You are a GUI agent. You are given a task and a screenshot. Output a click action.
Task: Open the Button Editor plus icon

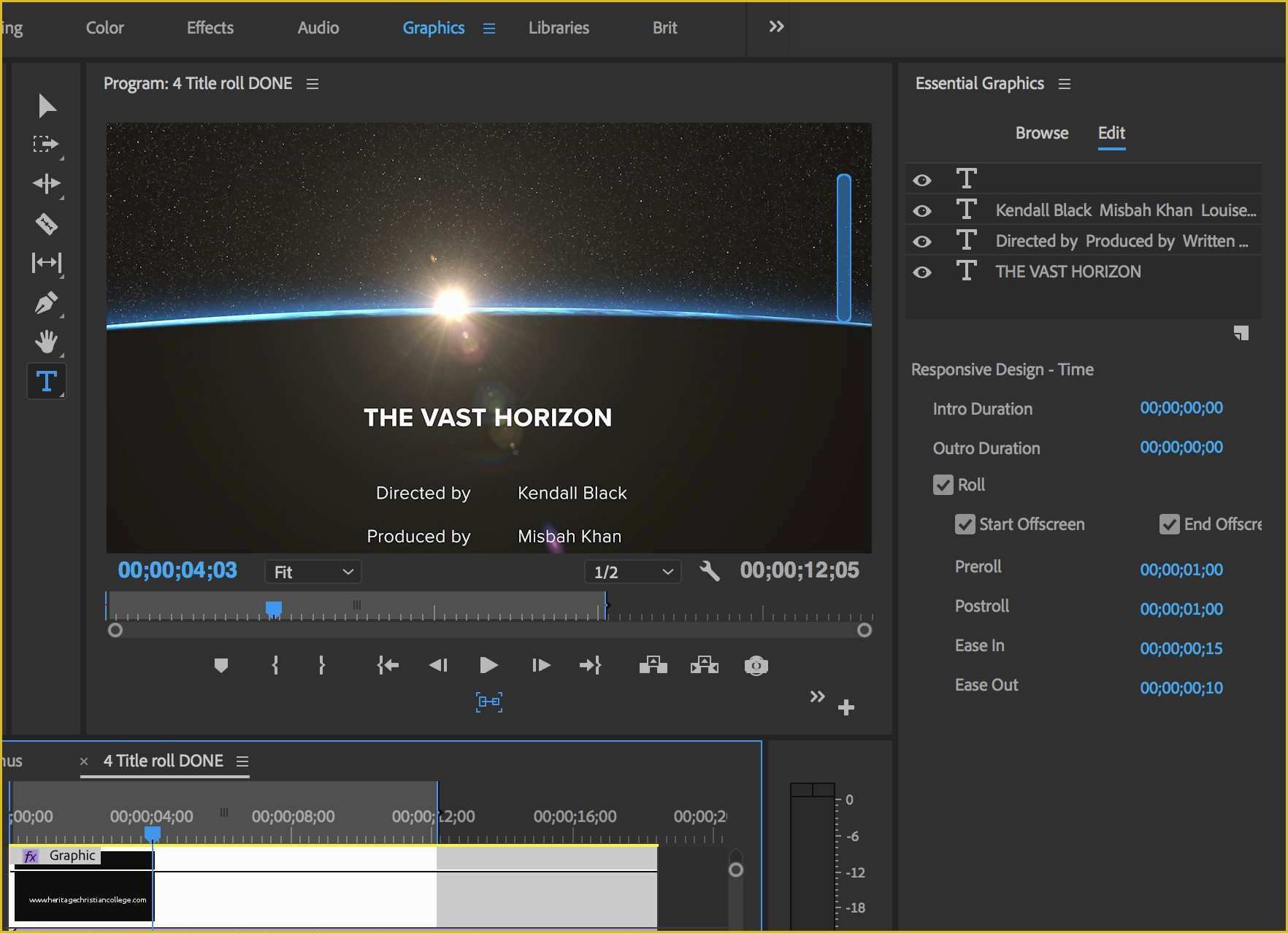846,707
